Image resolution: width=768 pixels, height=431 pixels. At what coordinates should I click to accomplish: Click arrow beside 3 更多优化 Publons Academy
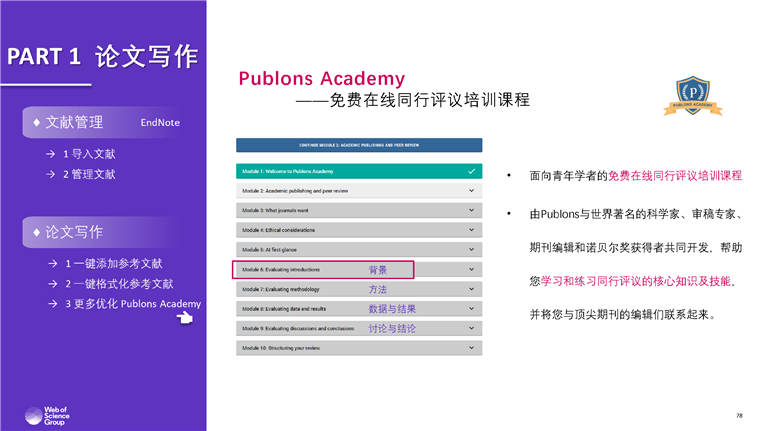click(53, 304)
